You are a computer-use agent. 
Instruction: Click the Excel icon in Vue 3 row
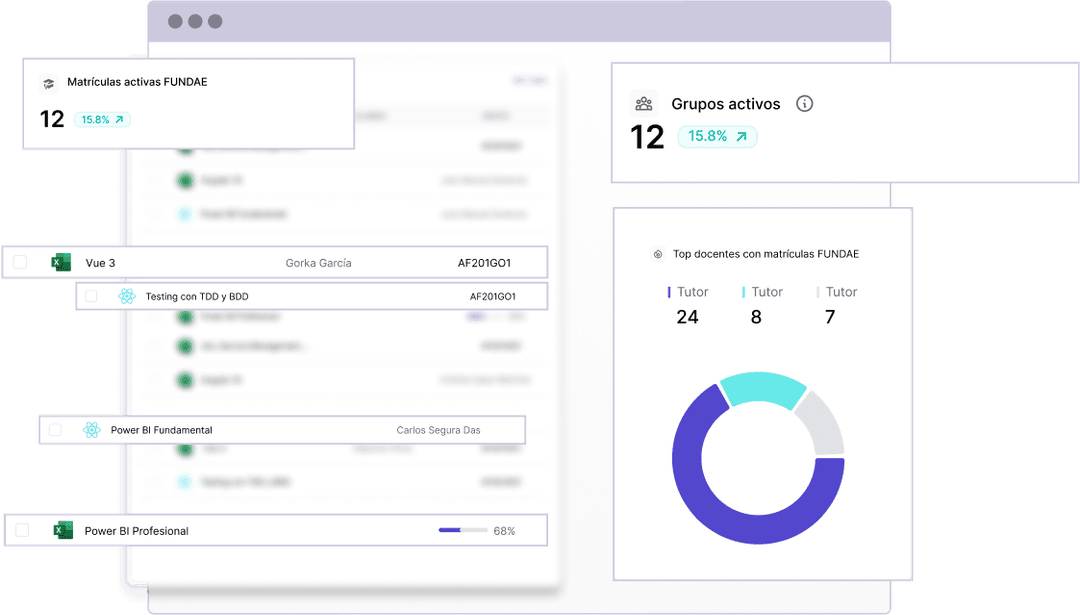tap(61, 263)
